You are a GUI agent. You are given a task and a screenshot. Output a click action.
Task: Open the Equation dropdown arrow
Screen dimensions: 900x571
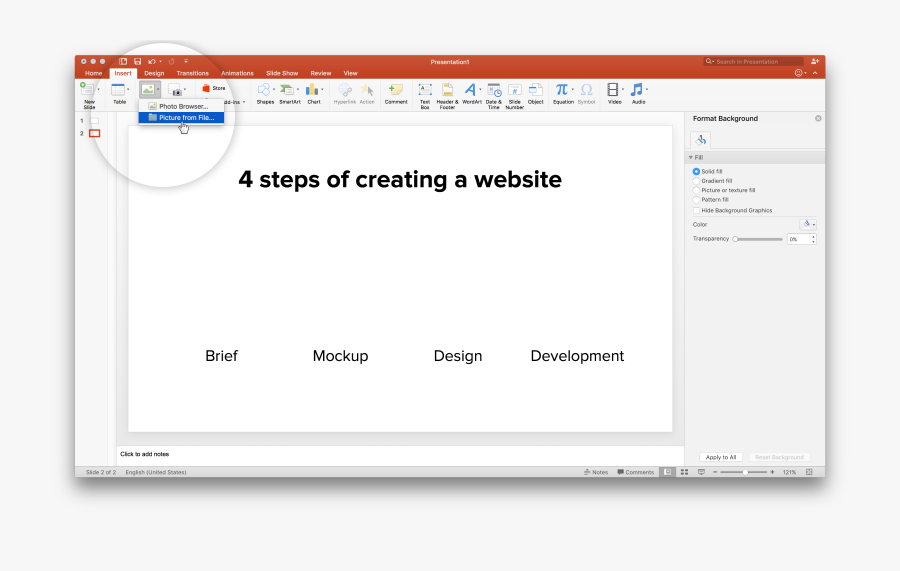(x=572, y=90)
